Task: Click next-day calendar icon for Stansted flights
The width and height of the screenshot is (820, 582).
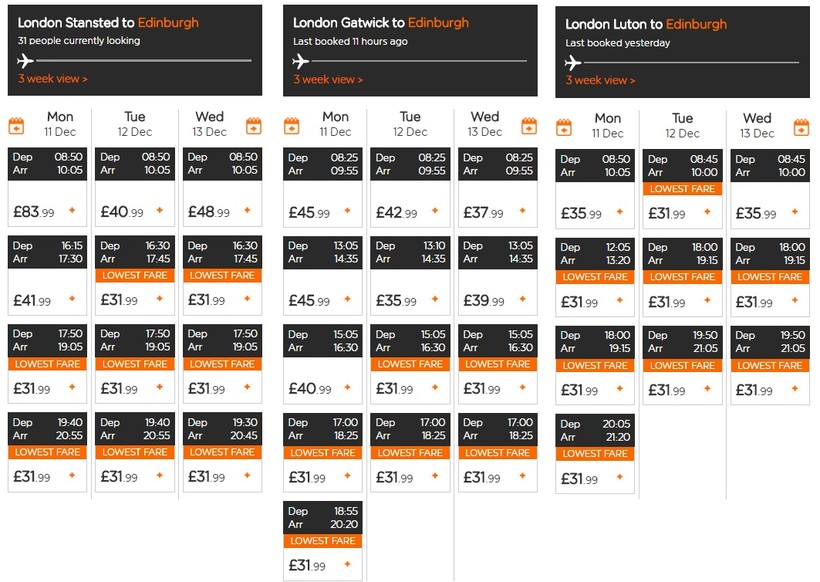Action: click(254, 126)
